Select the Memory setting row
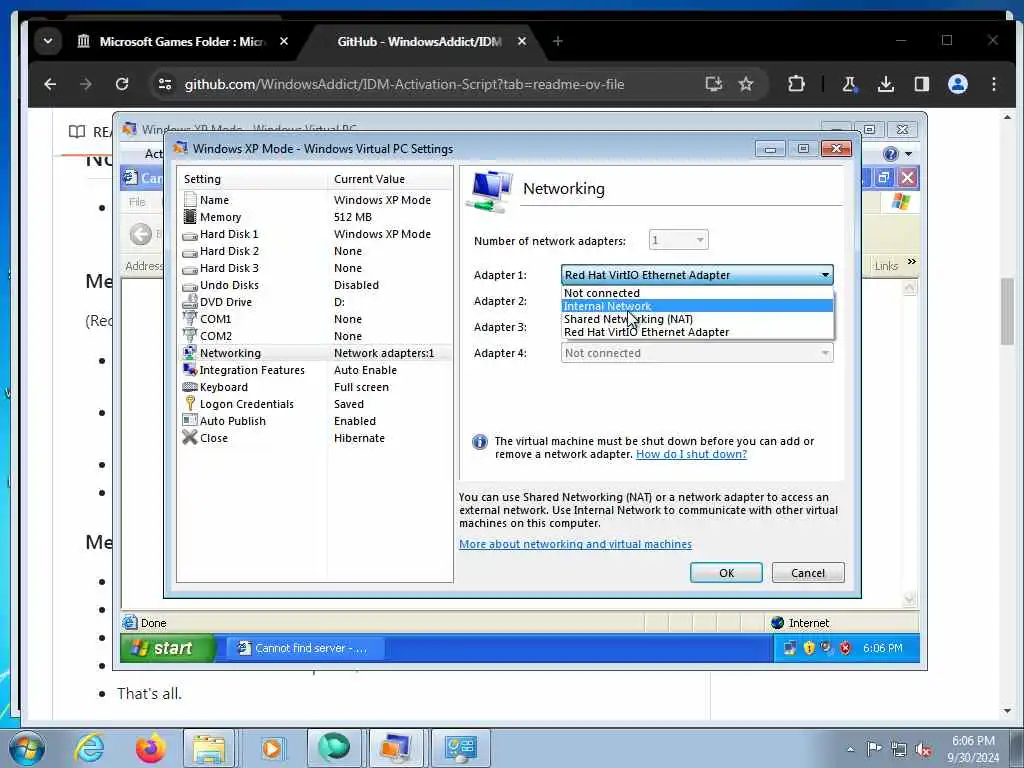Viewport: 1024px width, 768px height. 315,217
